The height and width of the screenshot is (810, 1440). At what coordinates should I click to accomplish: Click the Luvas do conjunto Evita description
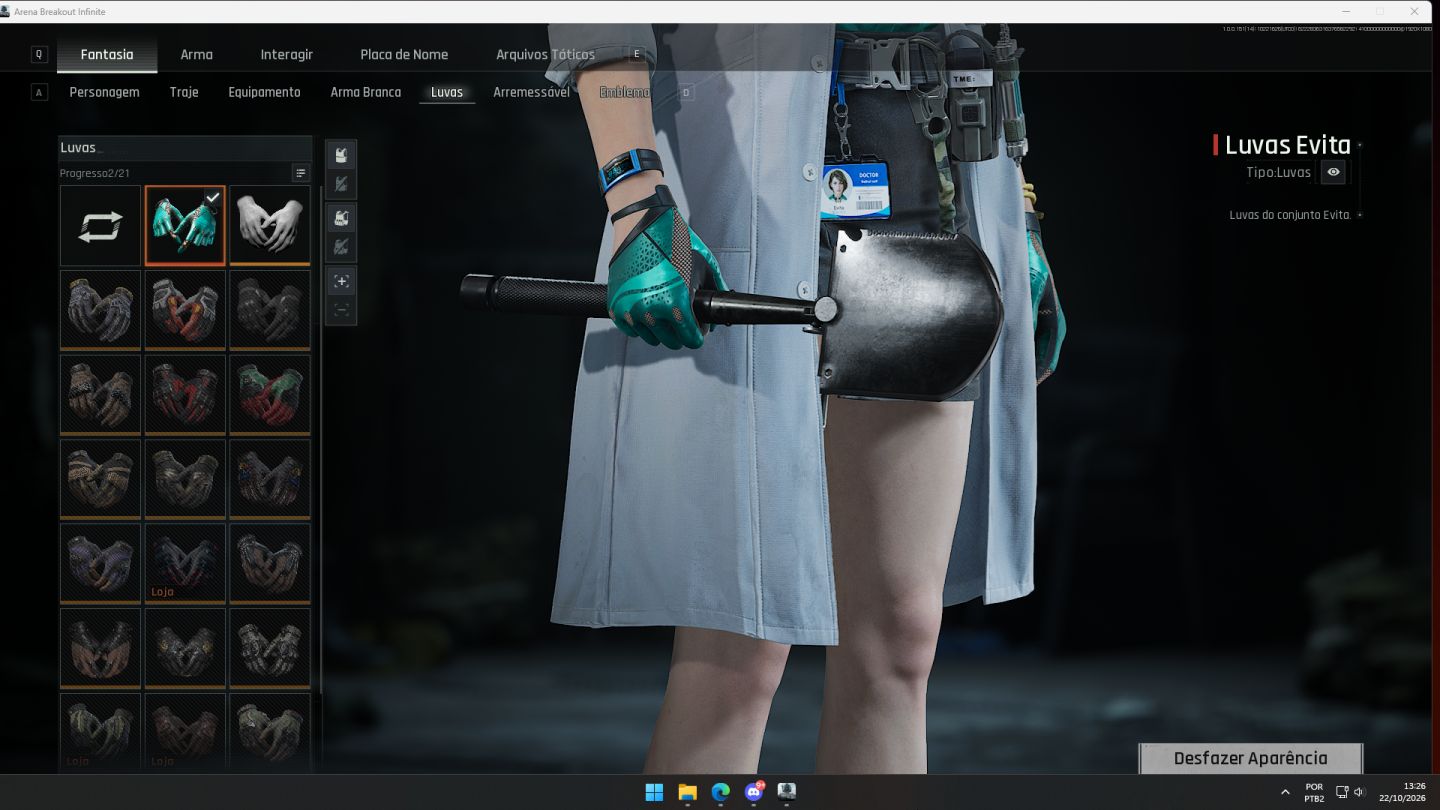1290,215
